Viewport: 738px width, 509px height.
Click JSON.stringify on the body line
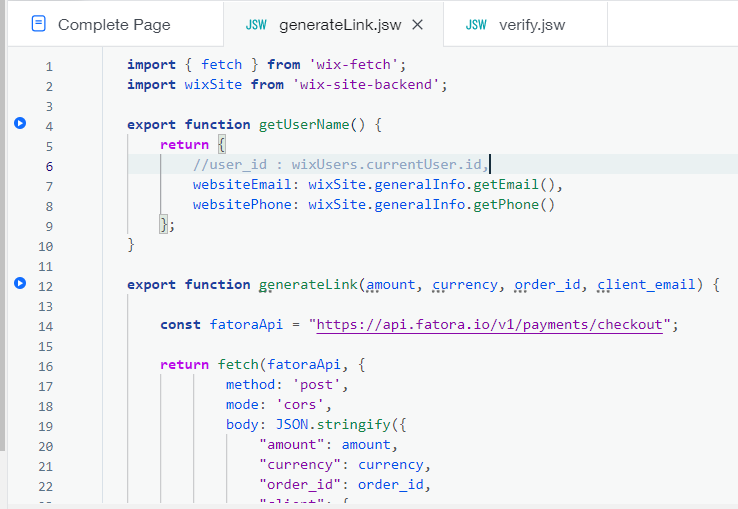333,425
